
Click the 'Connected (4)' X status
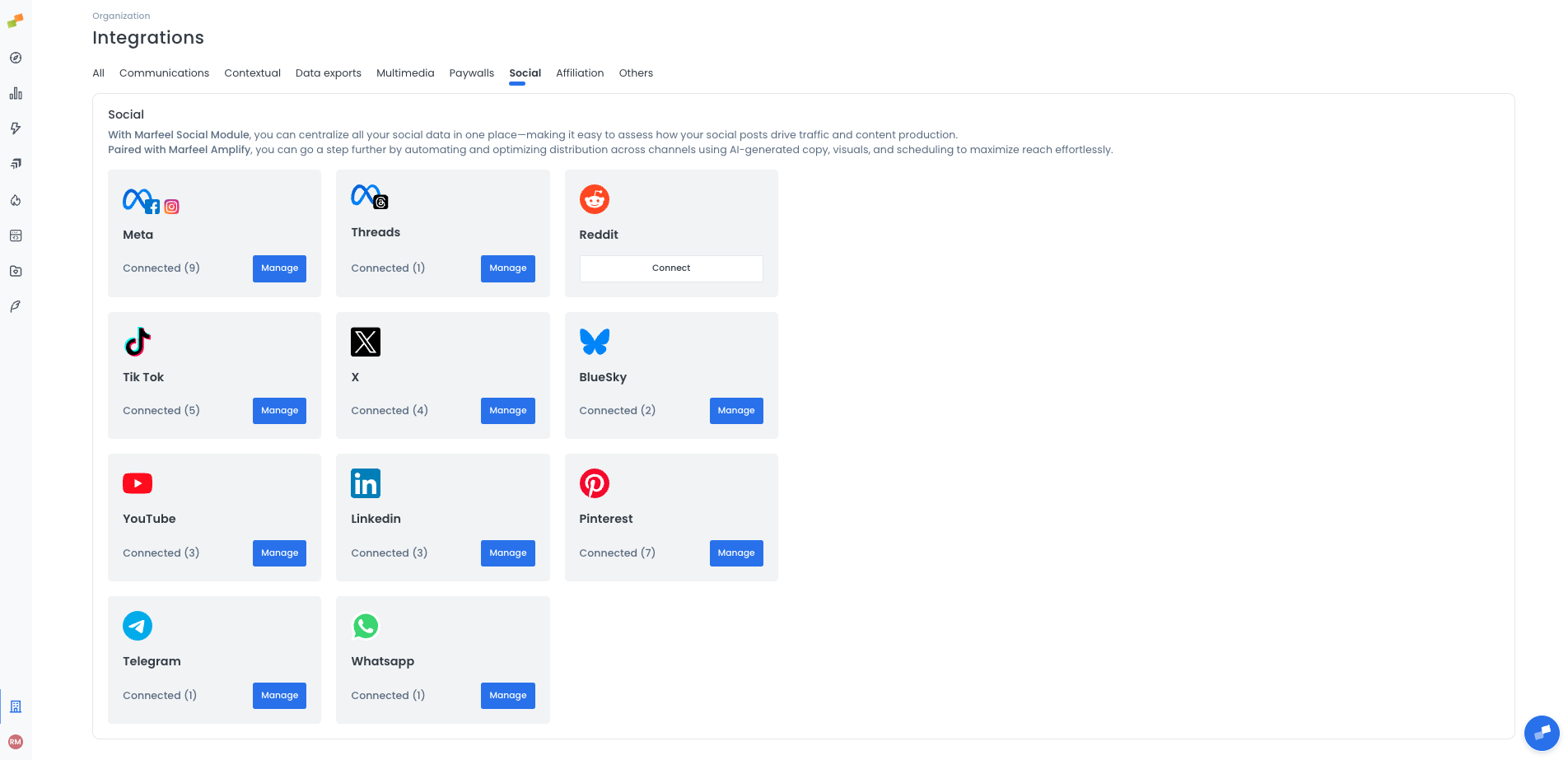tap(390, 411)
